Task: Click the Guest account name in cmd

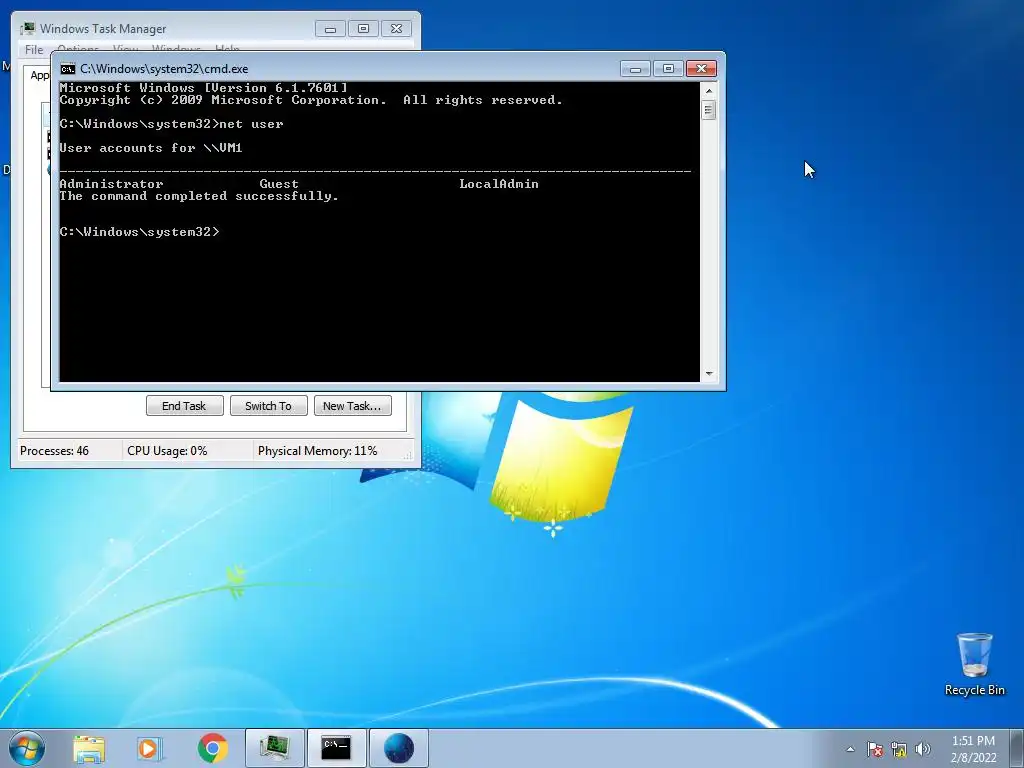Action: tap(279, 184)
